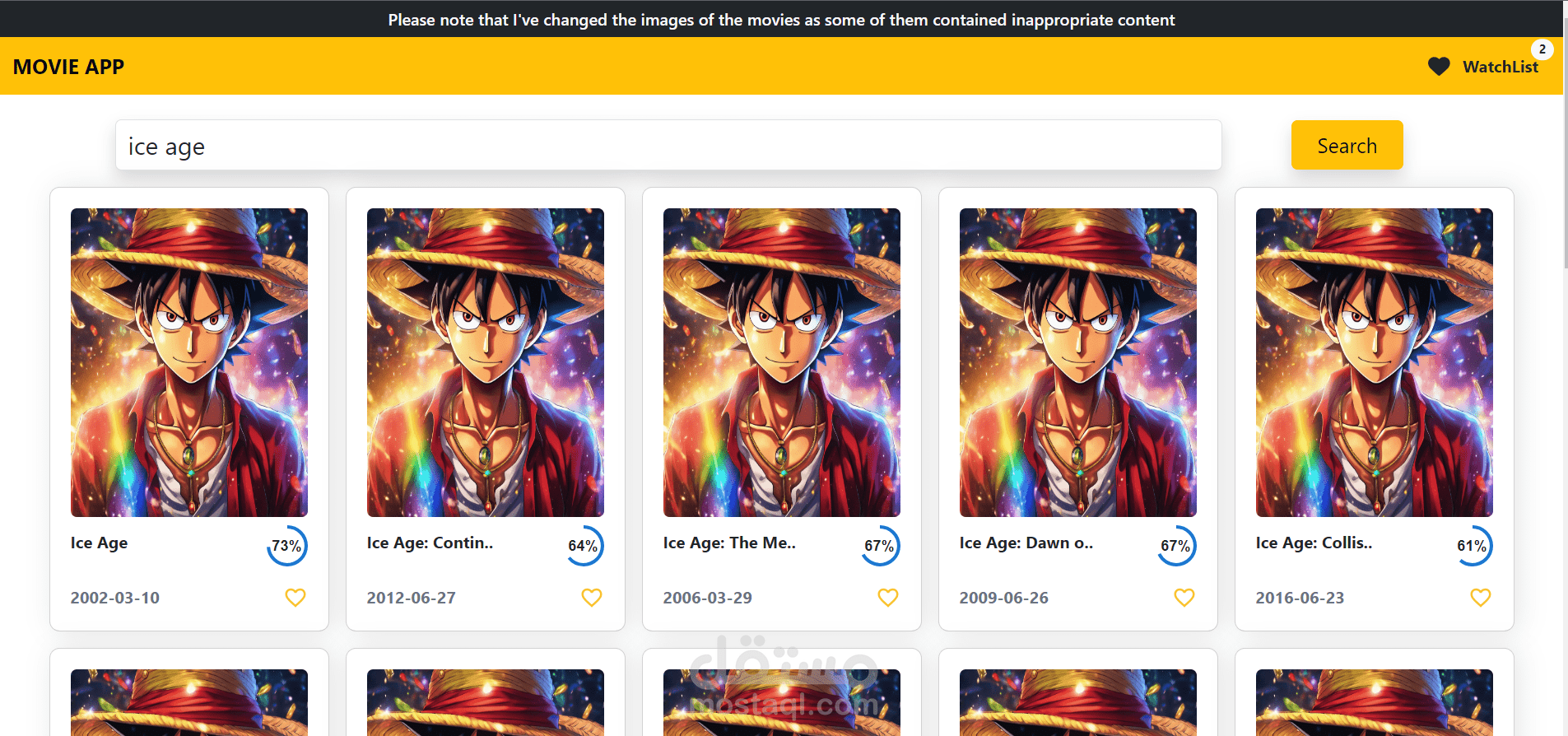
Task: Click the 64% rating circle
Action: pos(584,546)
